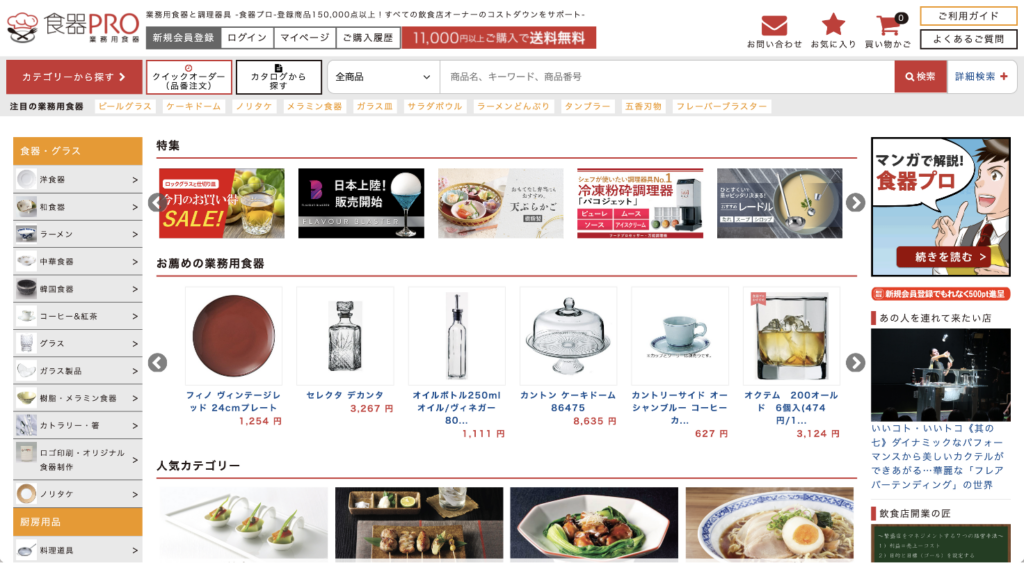Follow the ビールグラス keyword tag
This screenshot has width=1024, height=563.
click(x=125, y=106)
